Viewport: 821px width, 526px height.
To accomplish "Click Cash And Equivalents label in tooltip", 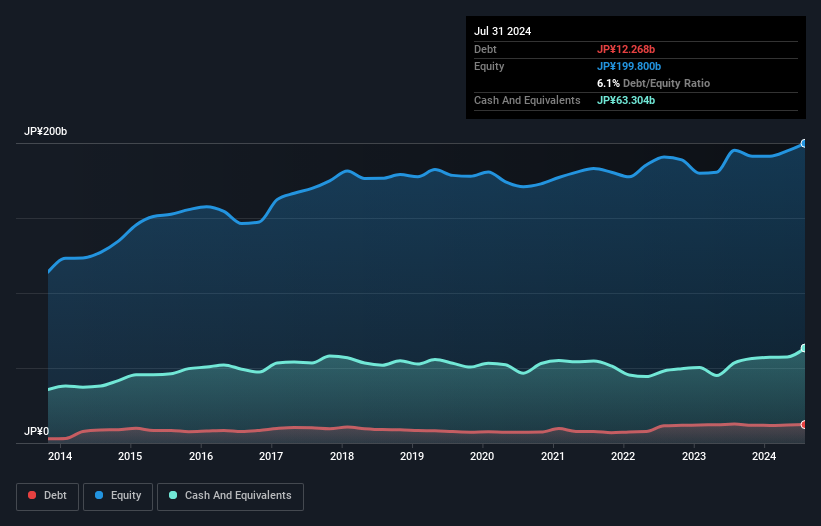I will coord(527,100).
